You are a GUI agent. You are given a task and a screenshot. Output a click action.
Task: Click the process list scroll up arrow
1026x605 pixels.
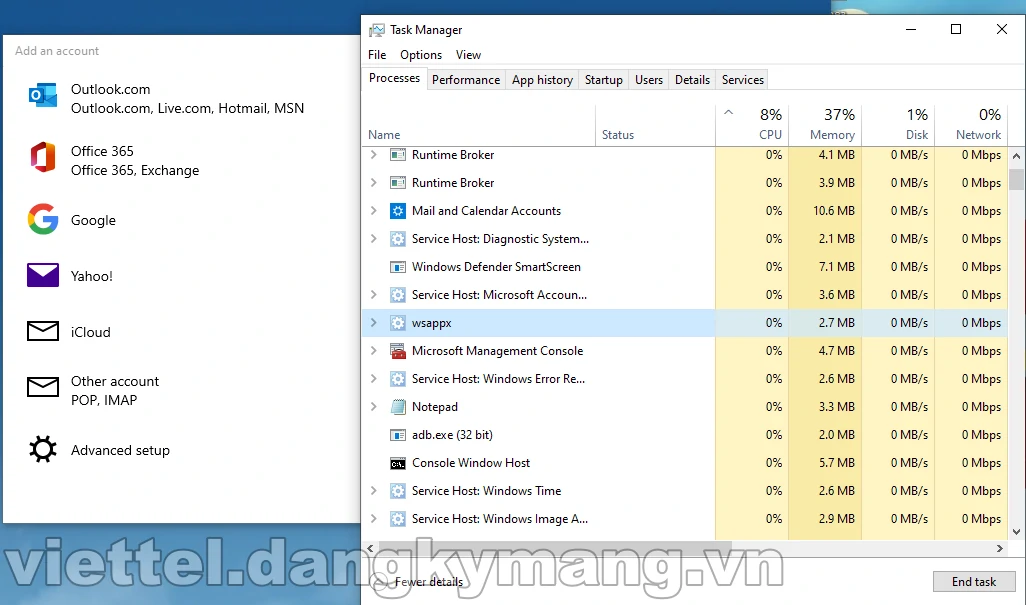pyautogui.click(x=1016, y=156)
